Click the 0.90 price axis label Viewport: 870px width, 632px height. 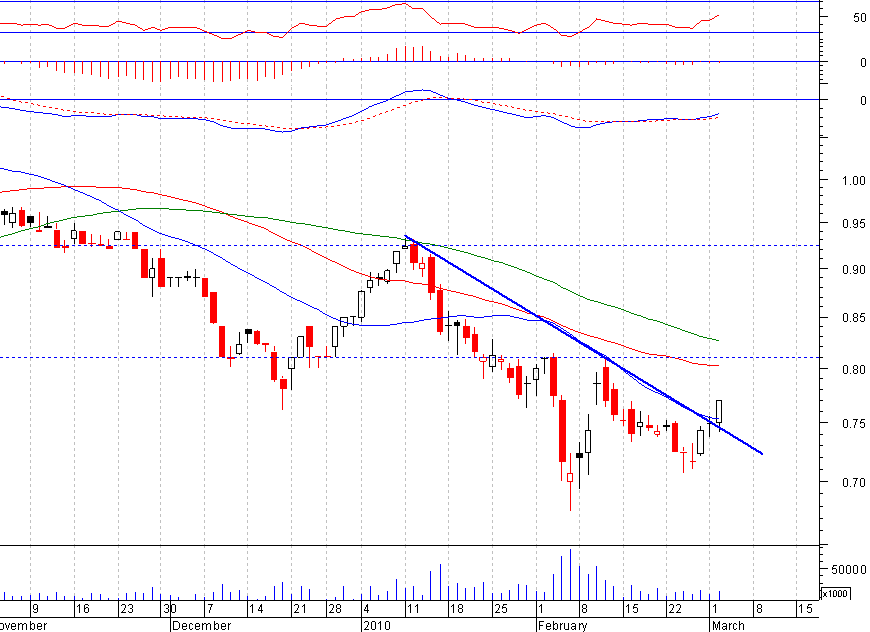[x=853, y=270]
